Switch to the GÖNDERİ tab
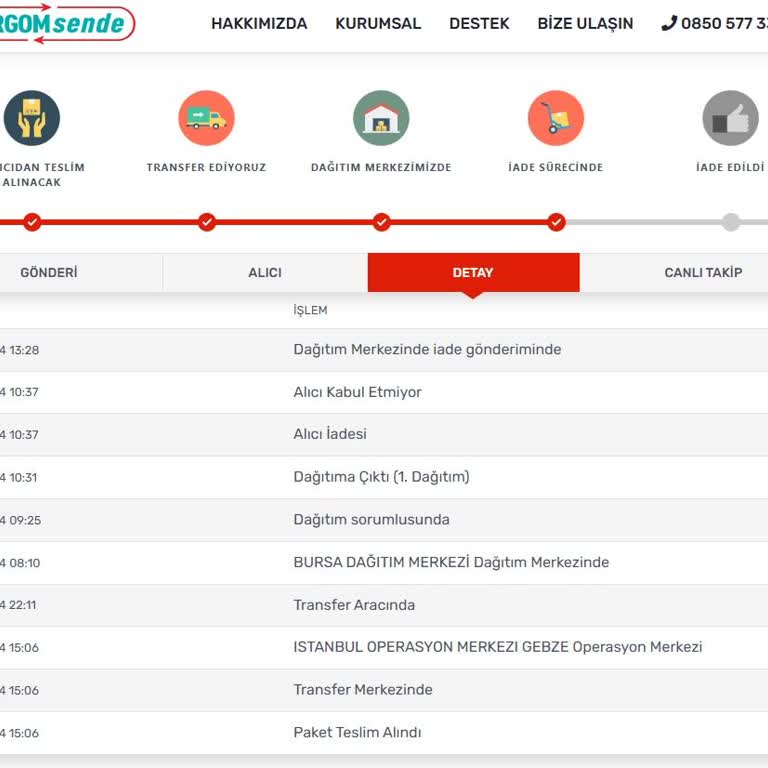768x768 pixels. (x=81, y=272)
